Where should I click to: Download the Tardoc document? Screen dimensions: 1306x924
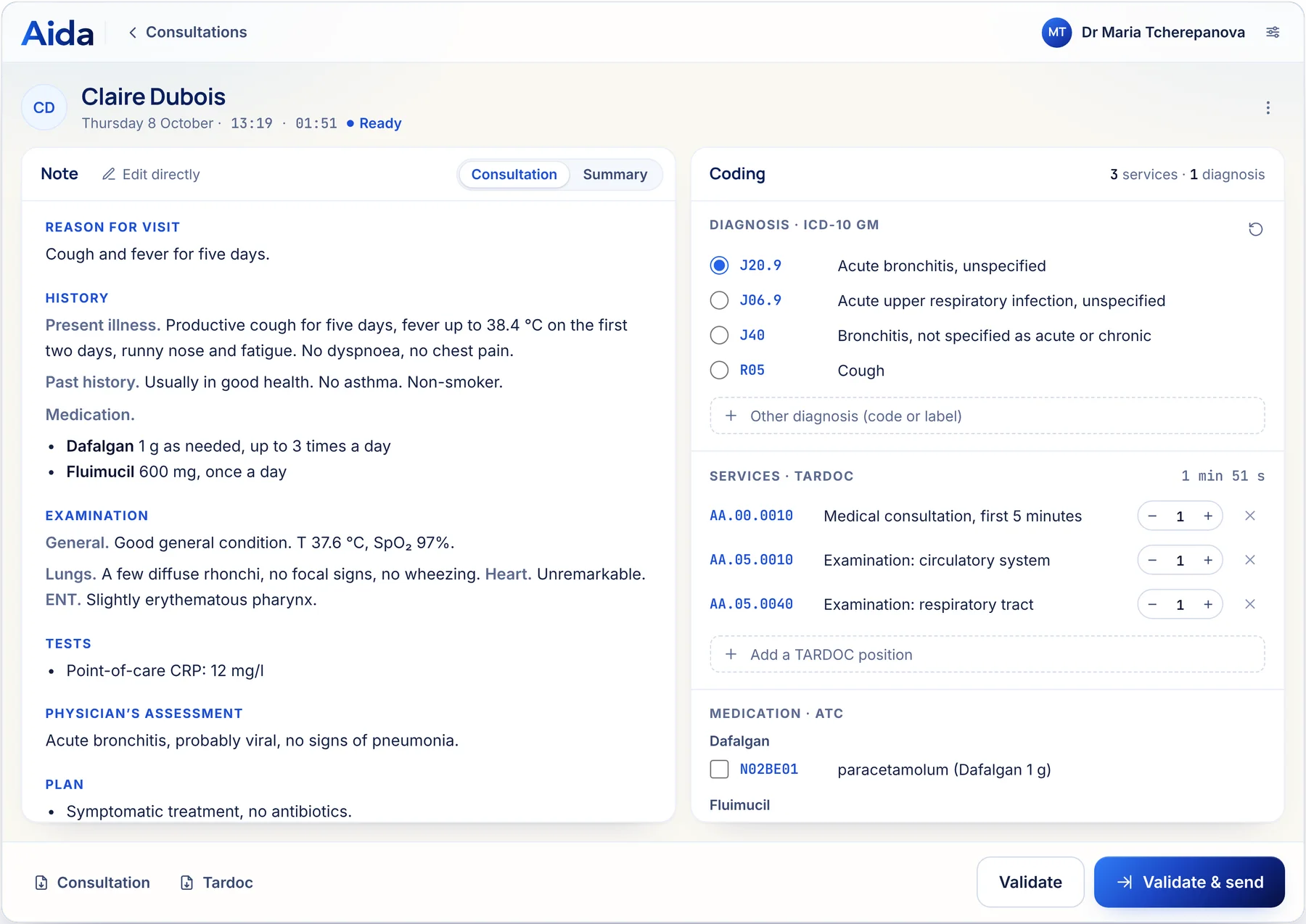click(216, 882)
